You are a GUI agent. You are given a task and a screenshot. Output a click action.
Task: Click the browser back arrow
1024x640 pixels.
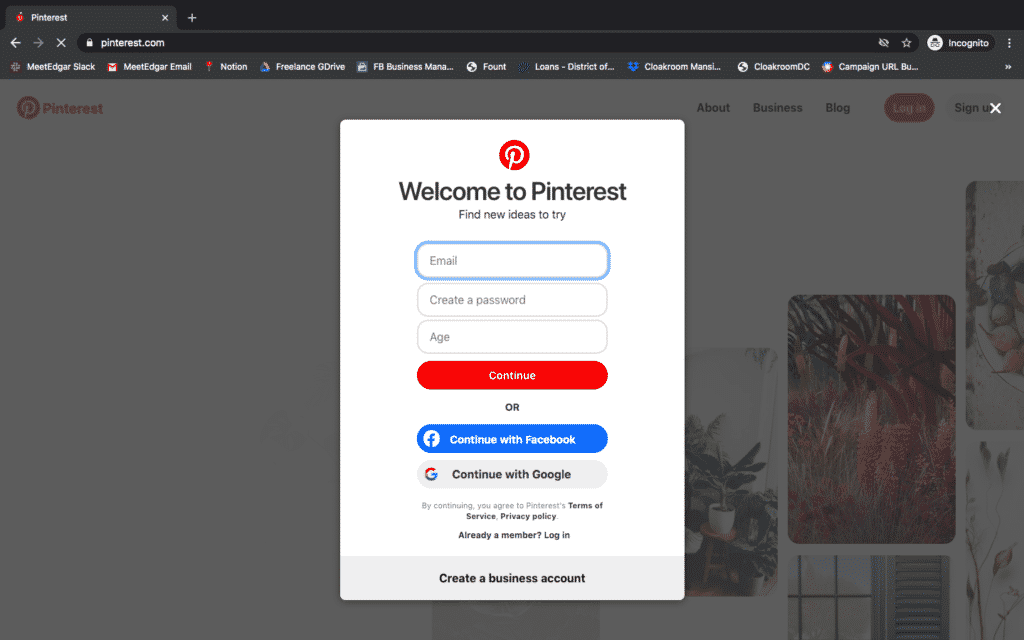point(16,42)
